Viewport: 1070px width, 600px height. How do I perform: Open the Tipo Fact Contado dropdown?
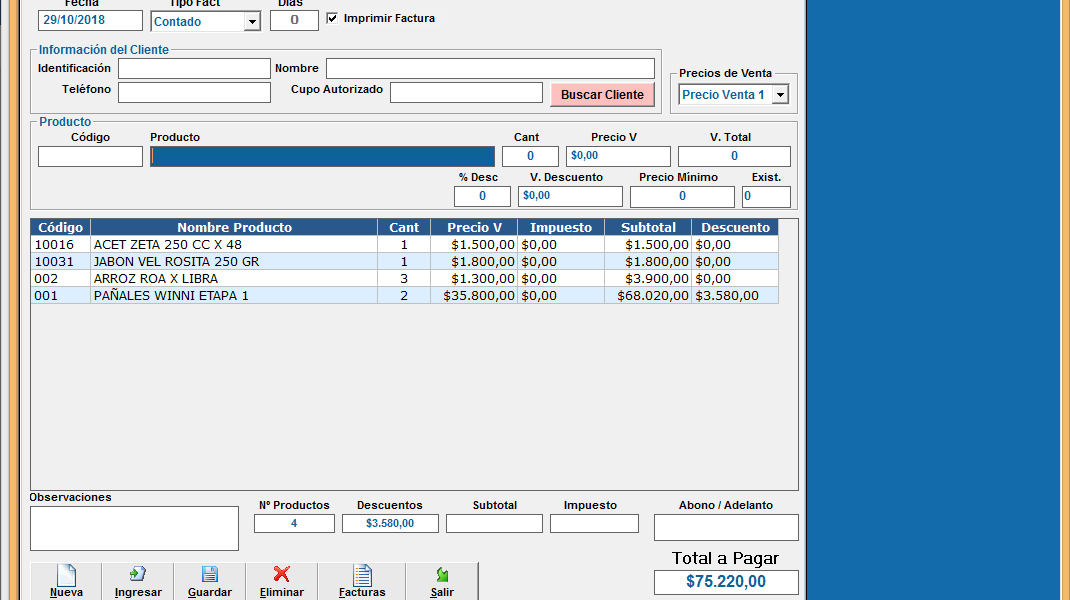click(x=252, y=22)
